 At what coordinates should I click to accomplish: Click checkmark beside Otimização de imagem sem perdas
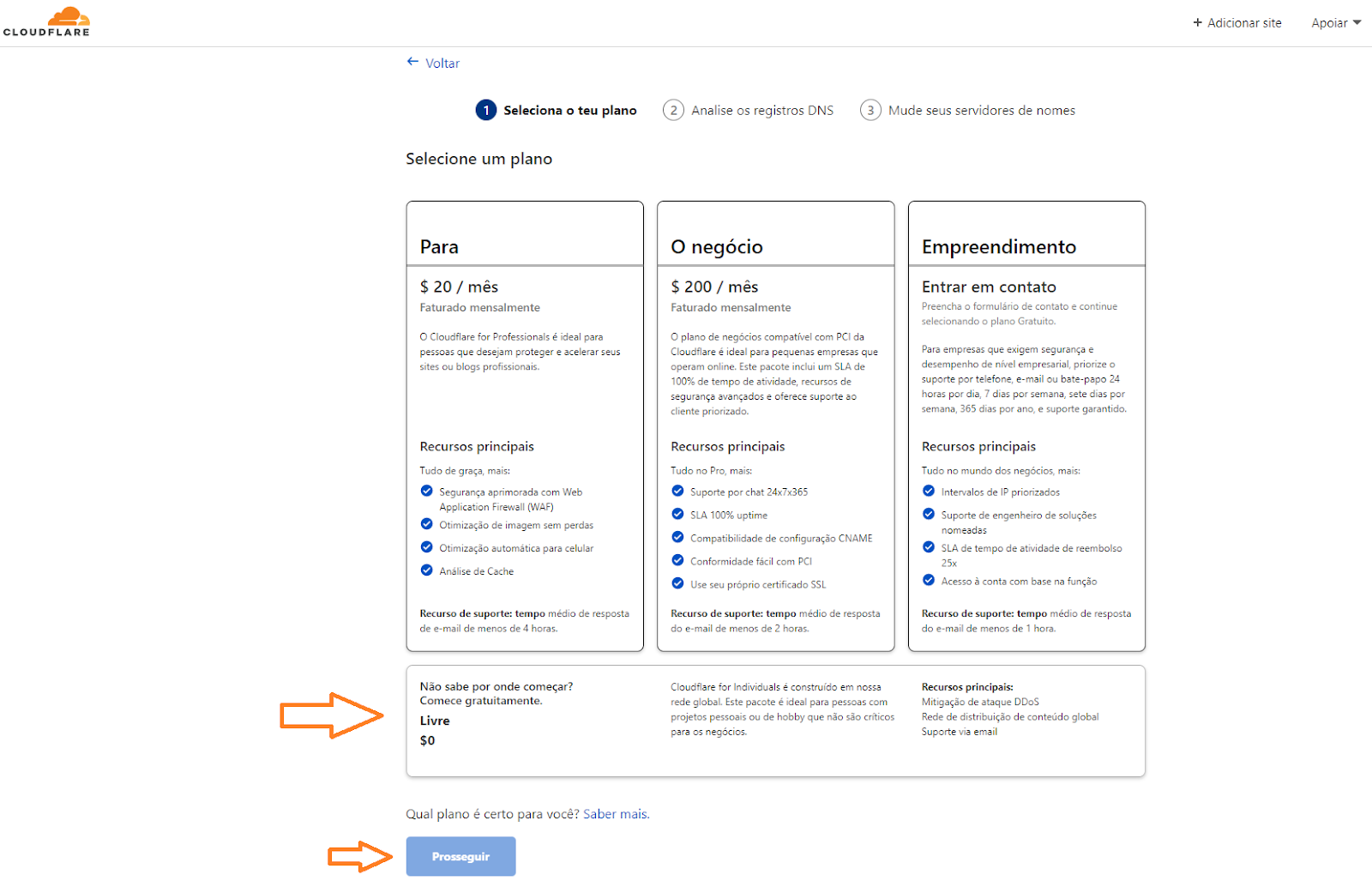click(x=426, y=524)
